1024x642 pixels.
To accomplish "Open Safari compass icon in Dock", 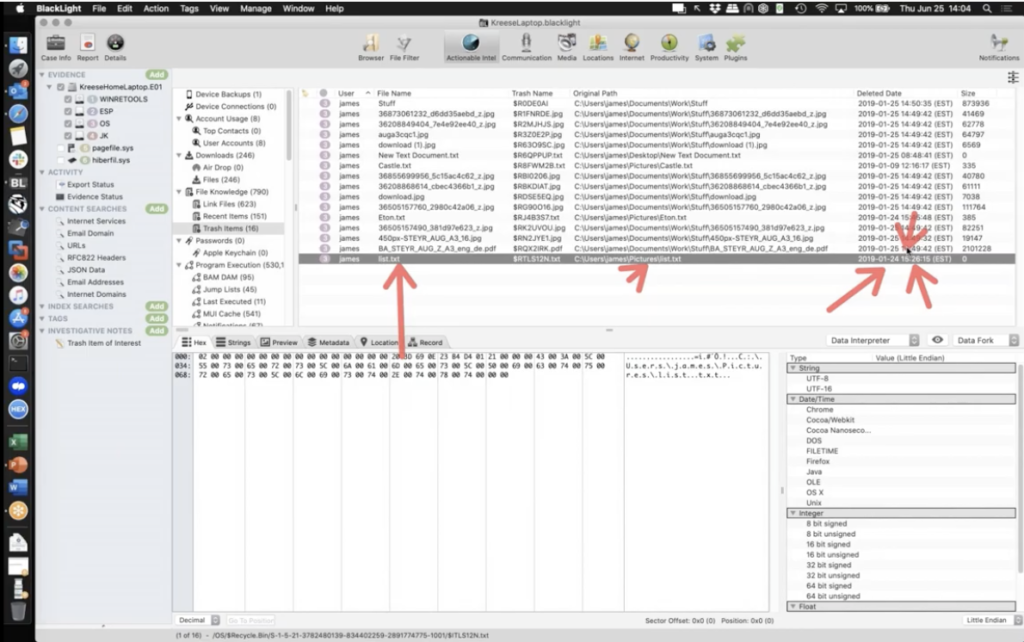I will pyautogui.click(x=18, y=113).
